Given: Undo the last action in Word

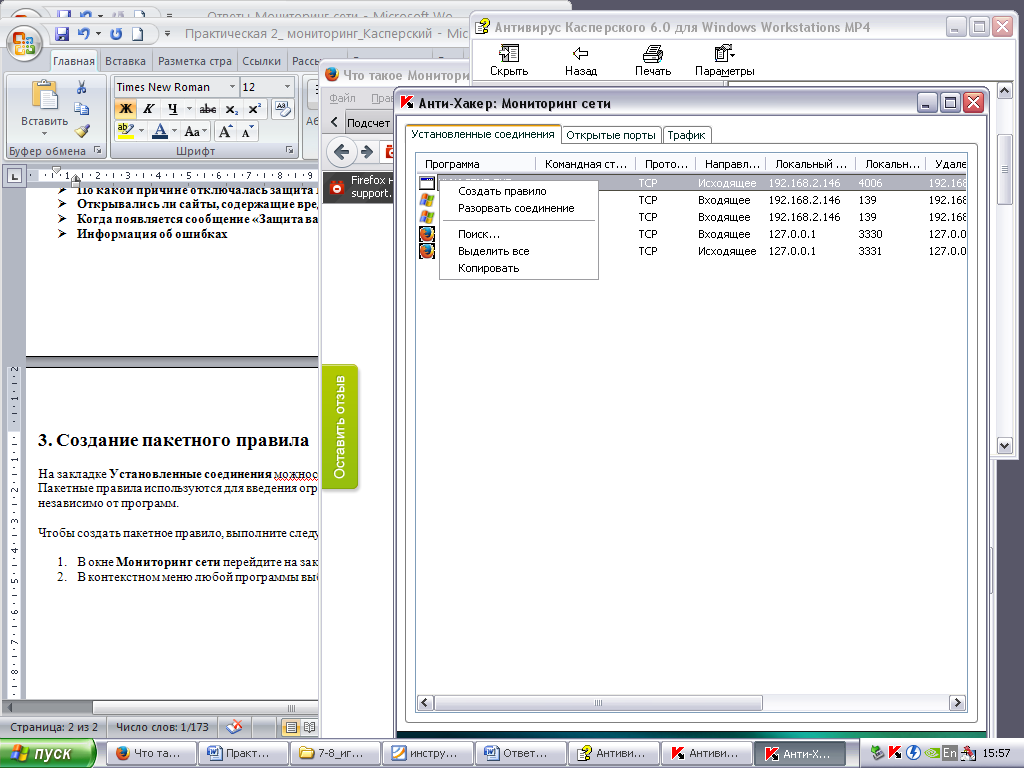Looking at the screenshot, I should (x=83, y=33).
